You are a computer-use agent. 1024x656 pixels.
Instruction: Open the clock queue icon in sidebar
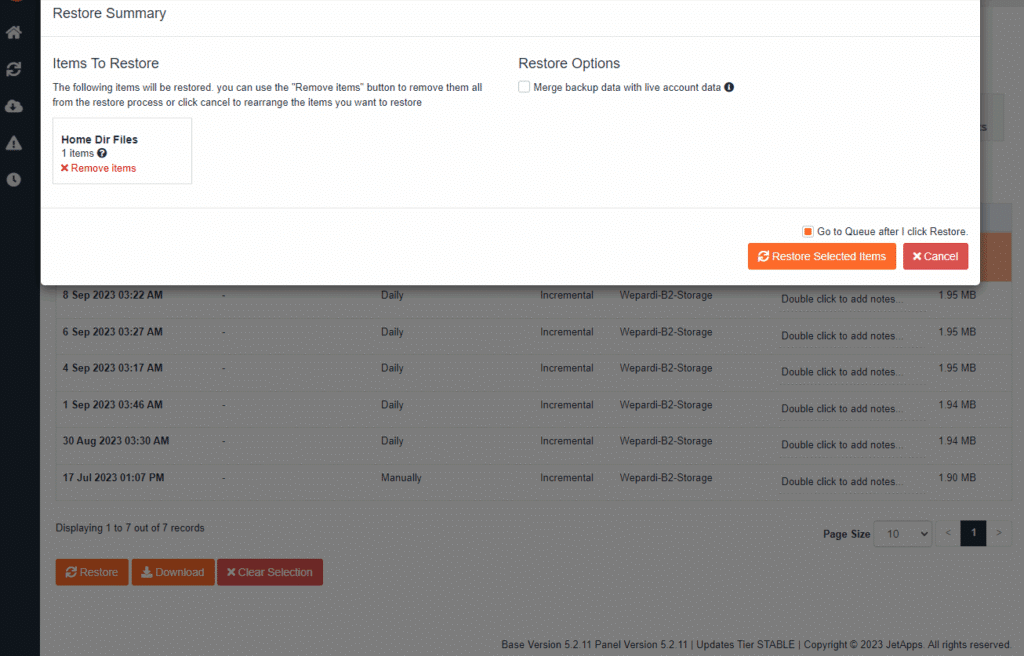click(14, 180)
